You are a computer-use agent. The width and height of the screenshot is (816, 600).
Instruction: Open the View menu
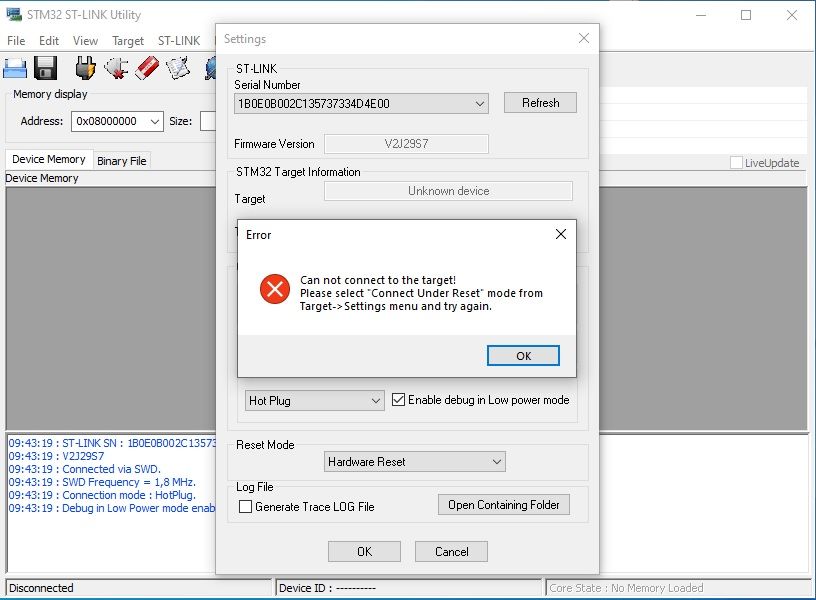click(x=85, y=41)
